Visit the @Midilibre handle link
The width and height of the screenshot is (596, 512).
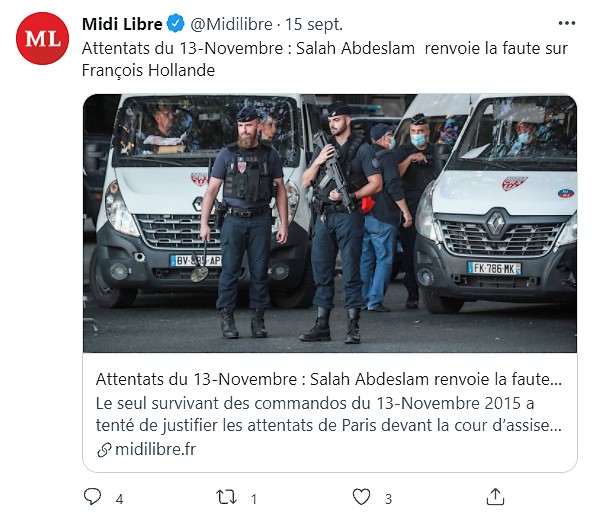click(x=231, y=24)
